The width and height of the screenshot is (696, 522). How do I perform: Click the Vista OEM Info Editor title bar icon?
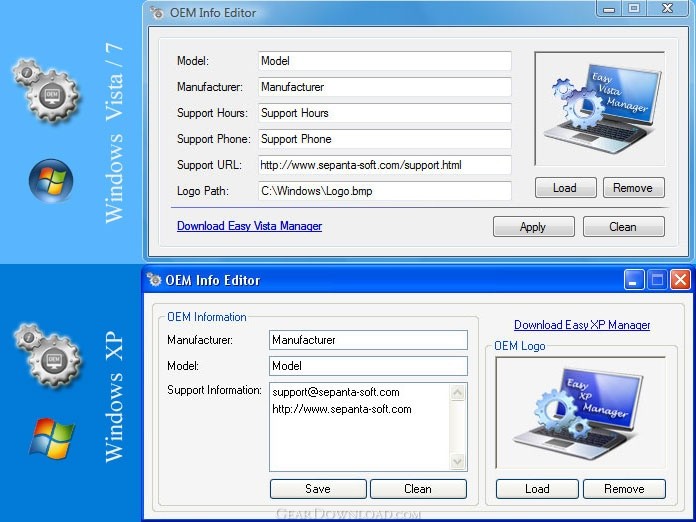157,12
